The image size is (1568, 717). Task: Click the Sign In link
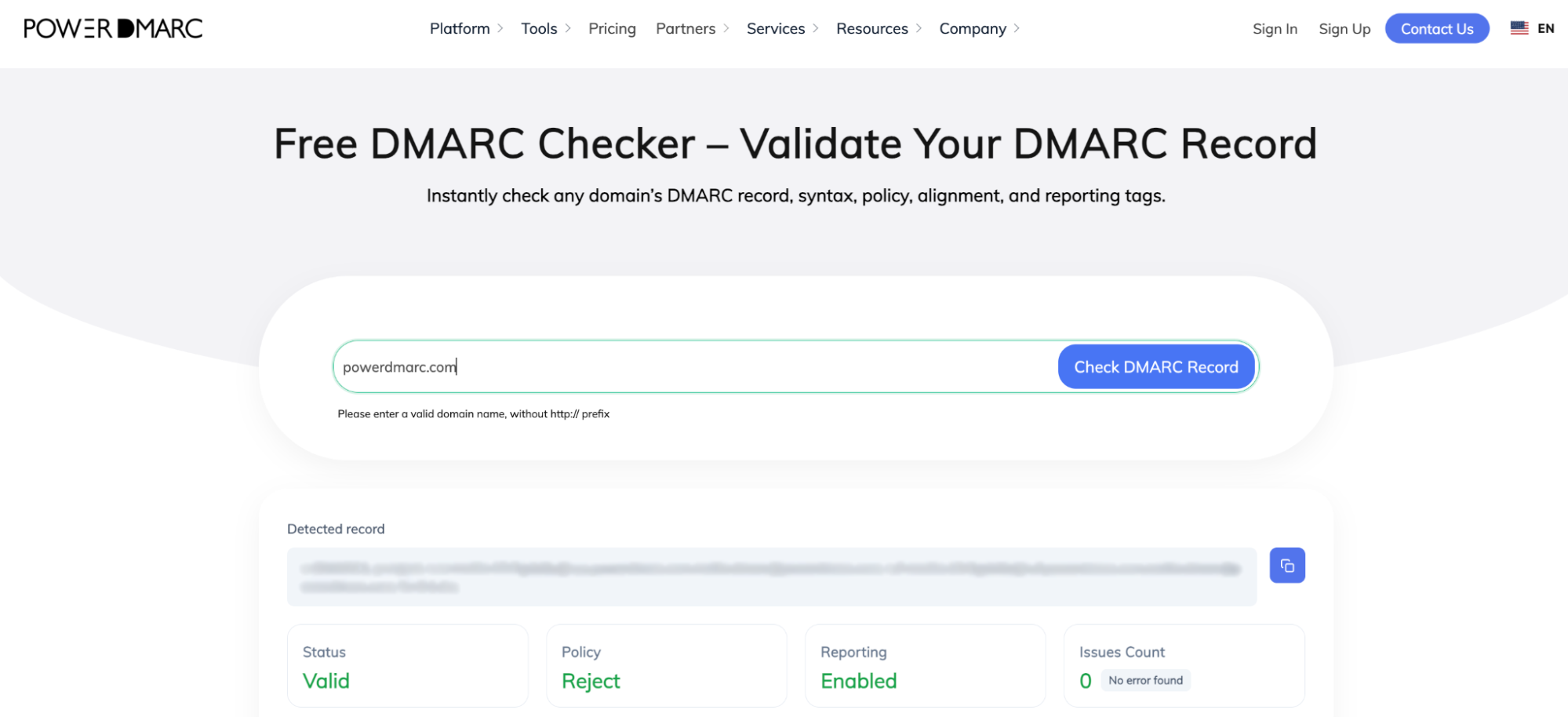pyautogui.click(x=1275, y=29)
